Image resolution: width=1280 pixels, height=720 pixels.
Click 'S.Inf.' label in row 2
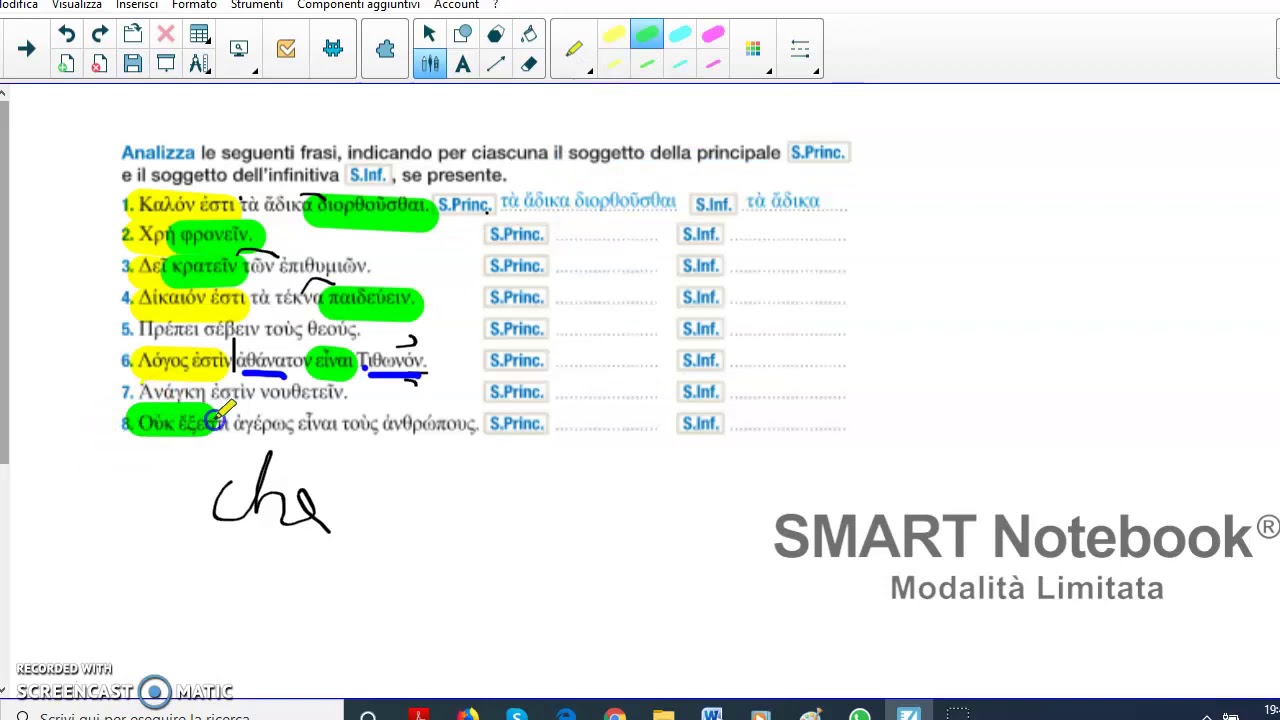pos(700,234)
